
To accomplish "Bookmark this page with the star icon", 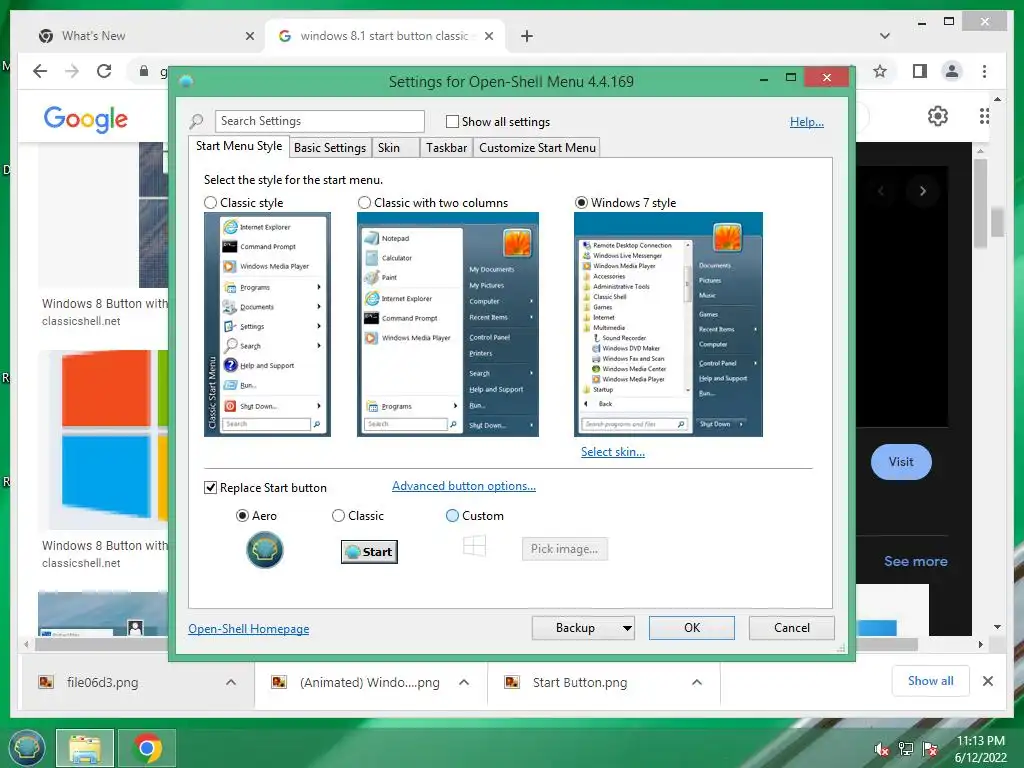I will (x=880, y=71).
